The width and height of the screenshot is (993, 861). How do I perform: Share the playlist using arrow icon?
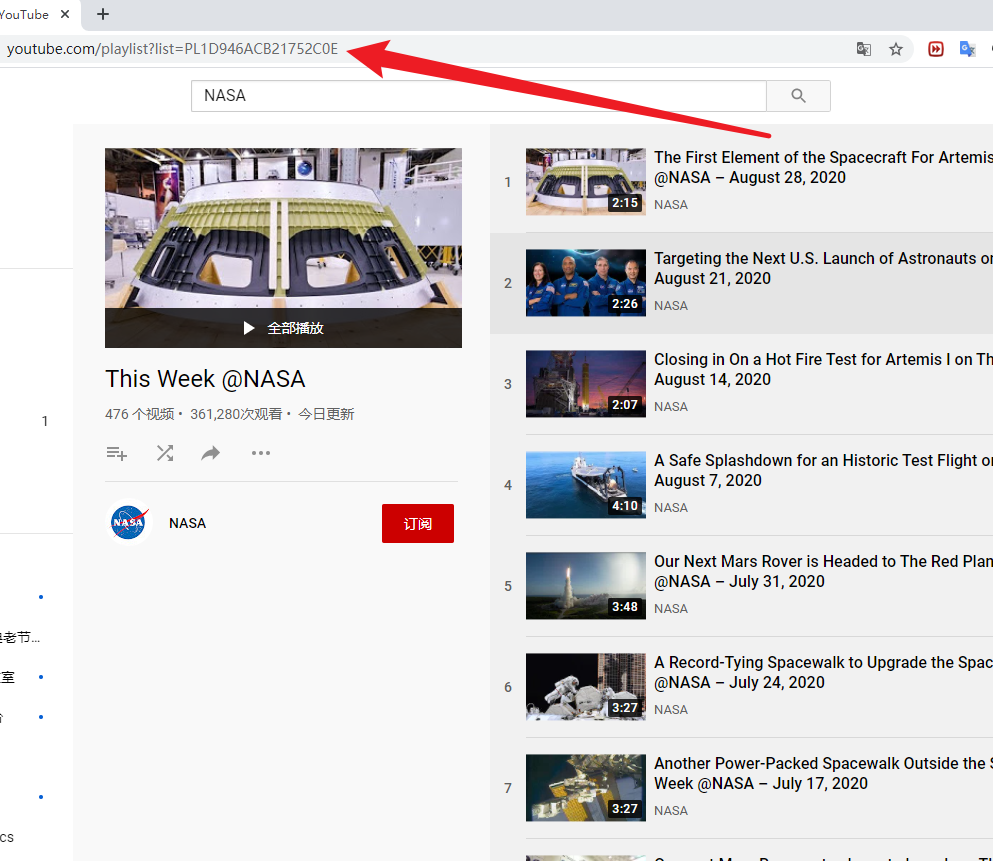(x=211, y=453)
